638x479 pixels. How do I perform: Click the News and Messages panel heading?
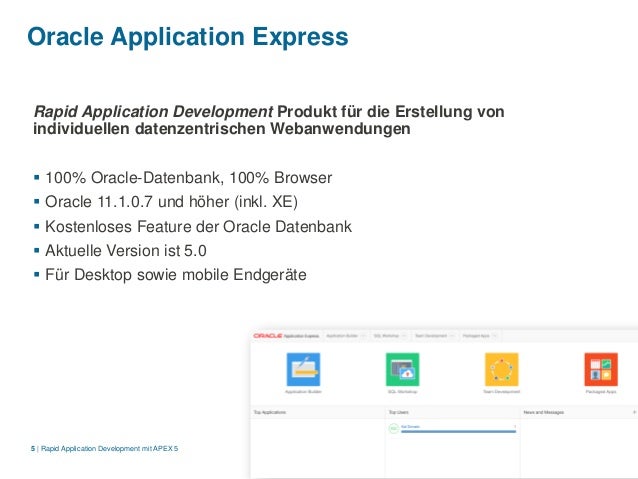pyautogui.click(x=544, y=412)
